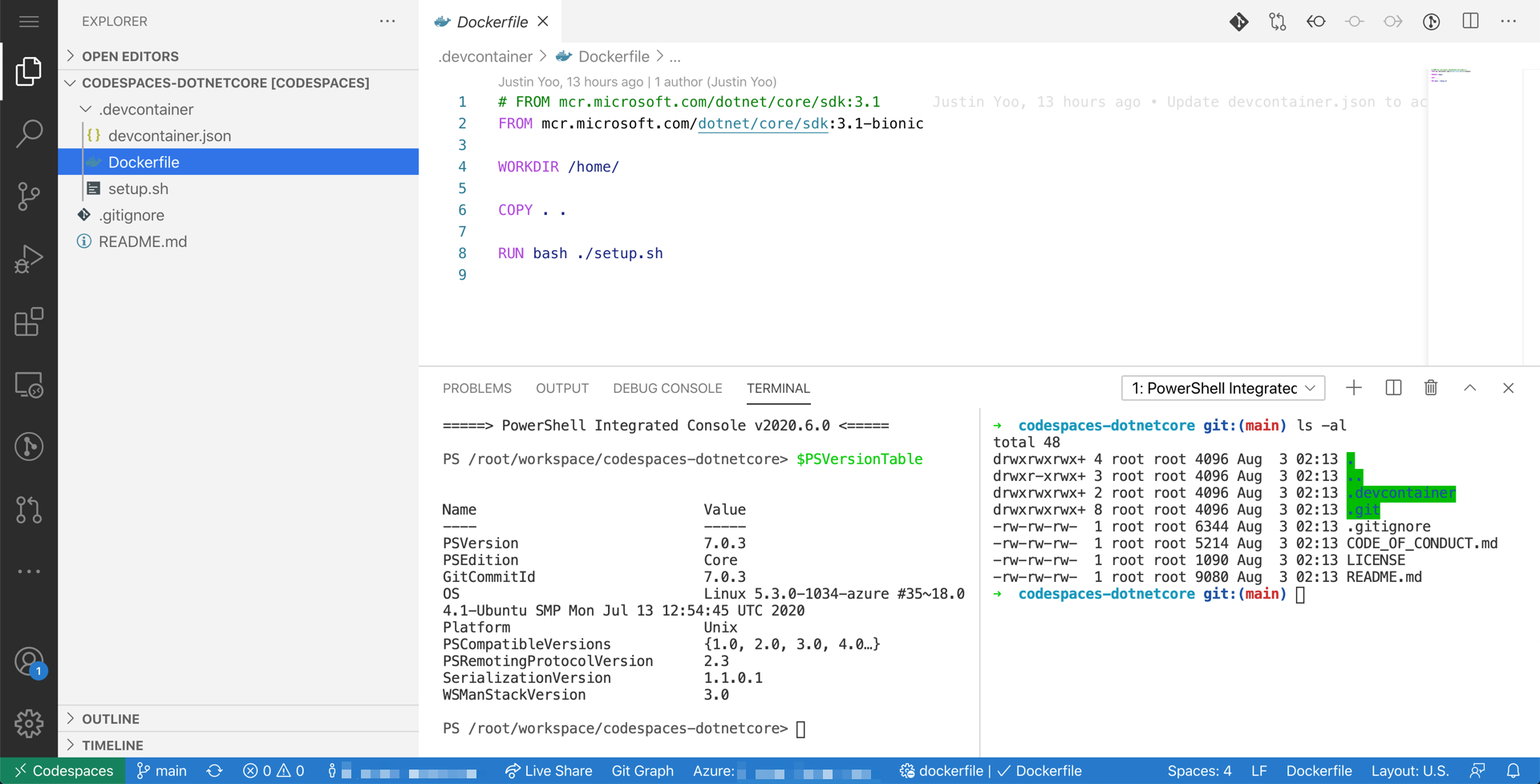Change indentation via Spaces: 4
The height and width of the screenshot is (784, 1540).
(x=1199, y=771)
